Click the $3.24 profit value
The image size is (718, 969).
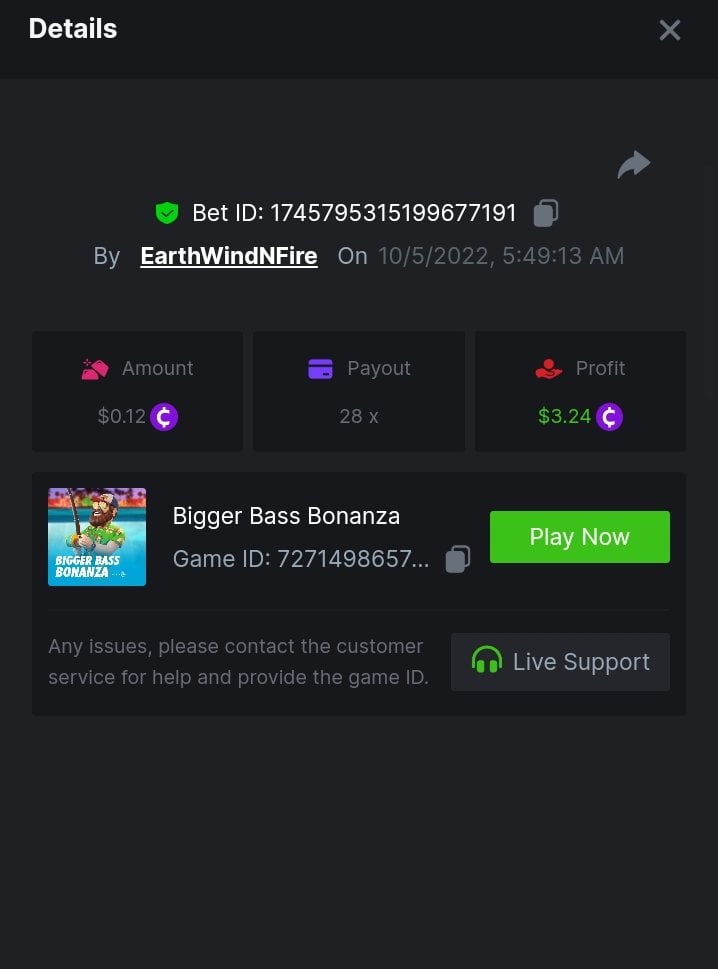[x=564, y=416]
